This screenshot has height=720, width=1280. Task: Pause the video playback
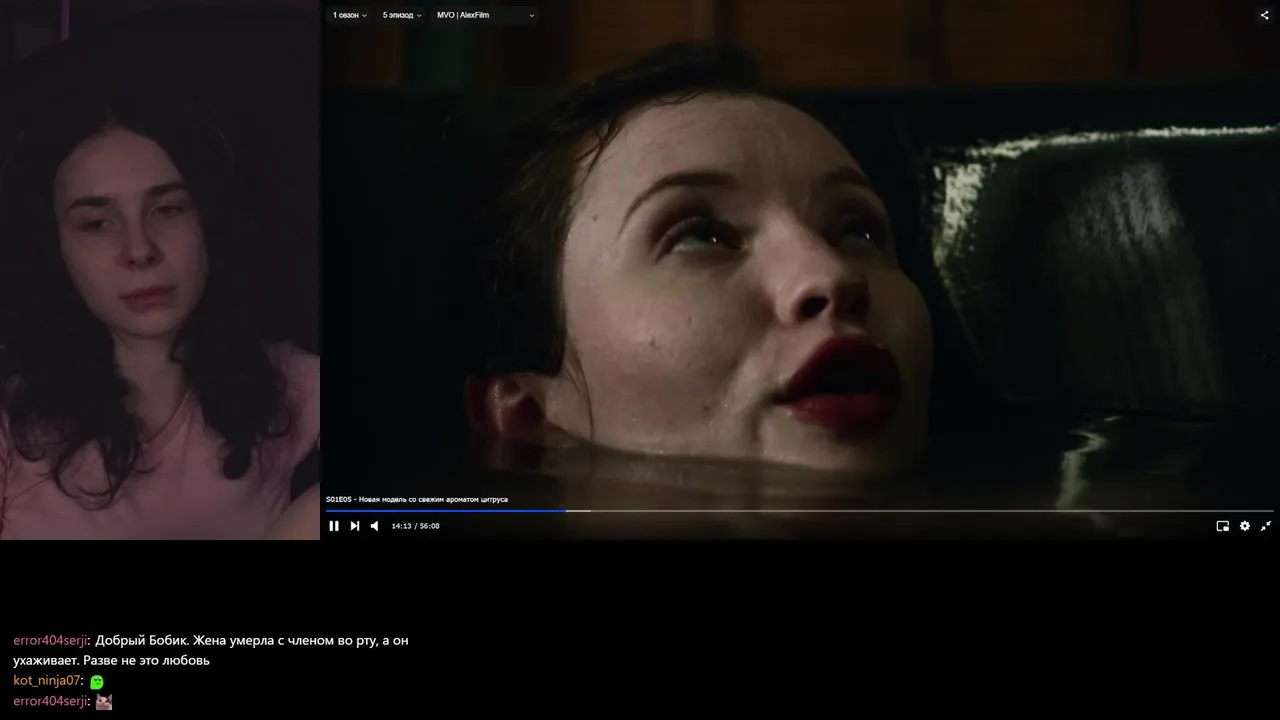click(x=334, y=526)
